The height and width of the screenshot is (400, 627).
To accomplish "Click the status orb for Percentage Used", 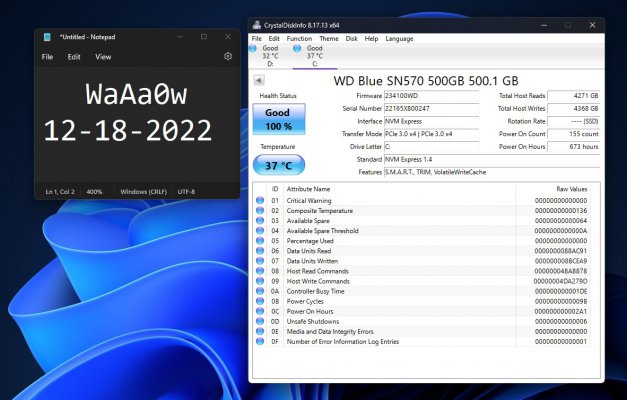I will pyautogui.click(x=260, y=240).
